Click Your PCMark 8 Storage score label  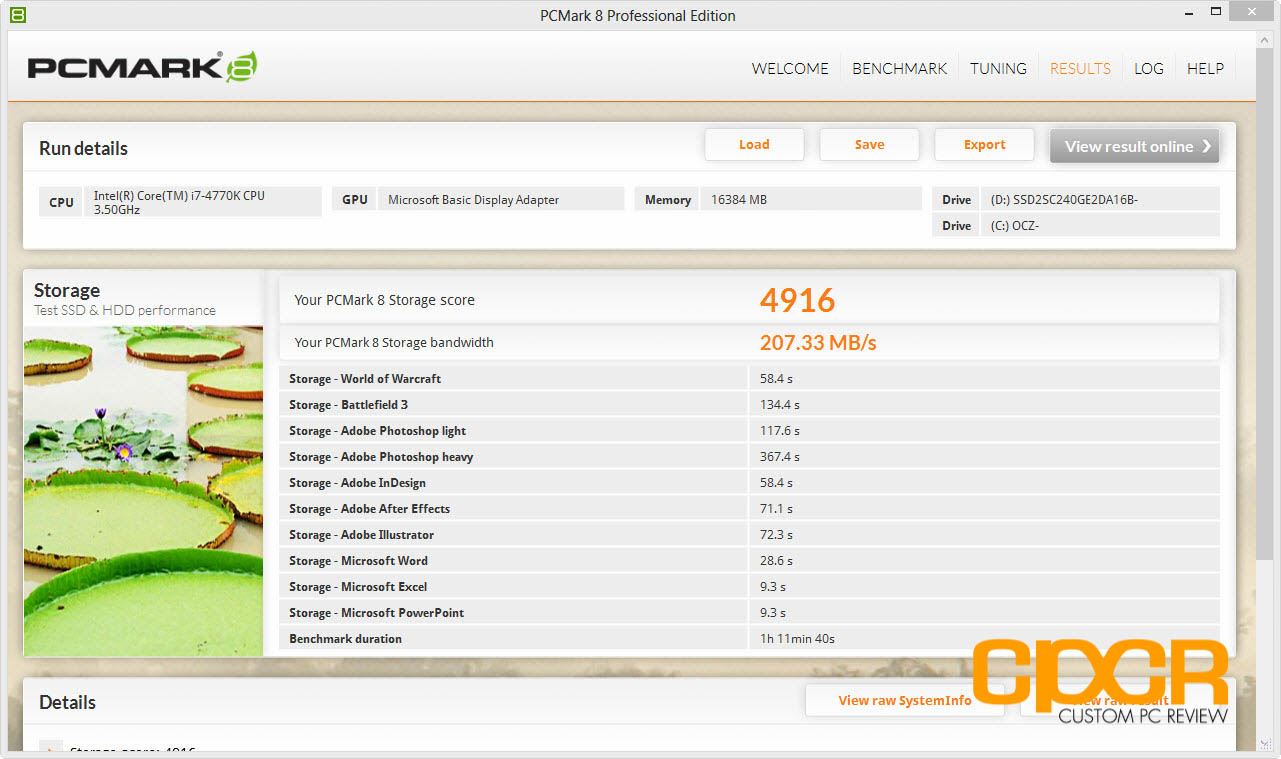pyautogui.click(x=384, y=300)
